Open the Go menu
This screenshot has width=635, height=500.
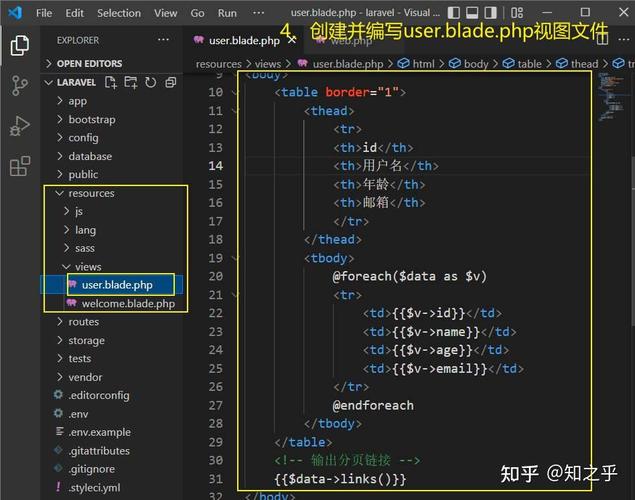[x=197, y=13]
